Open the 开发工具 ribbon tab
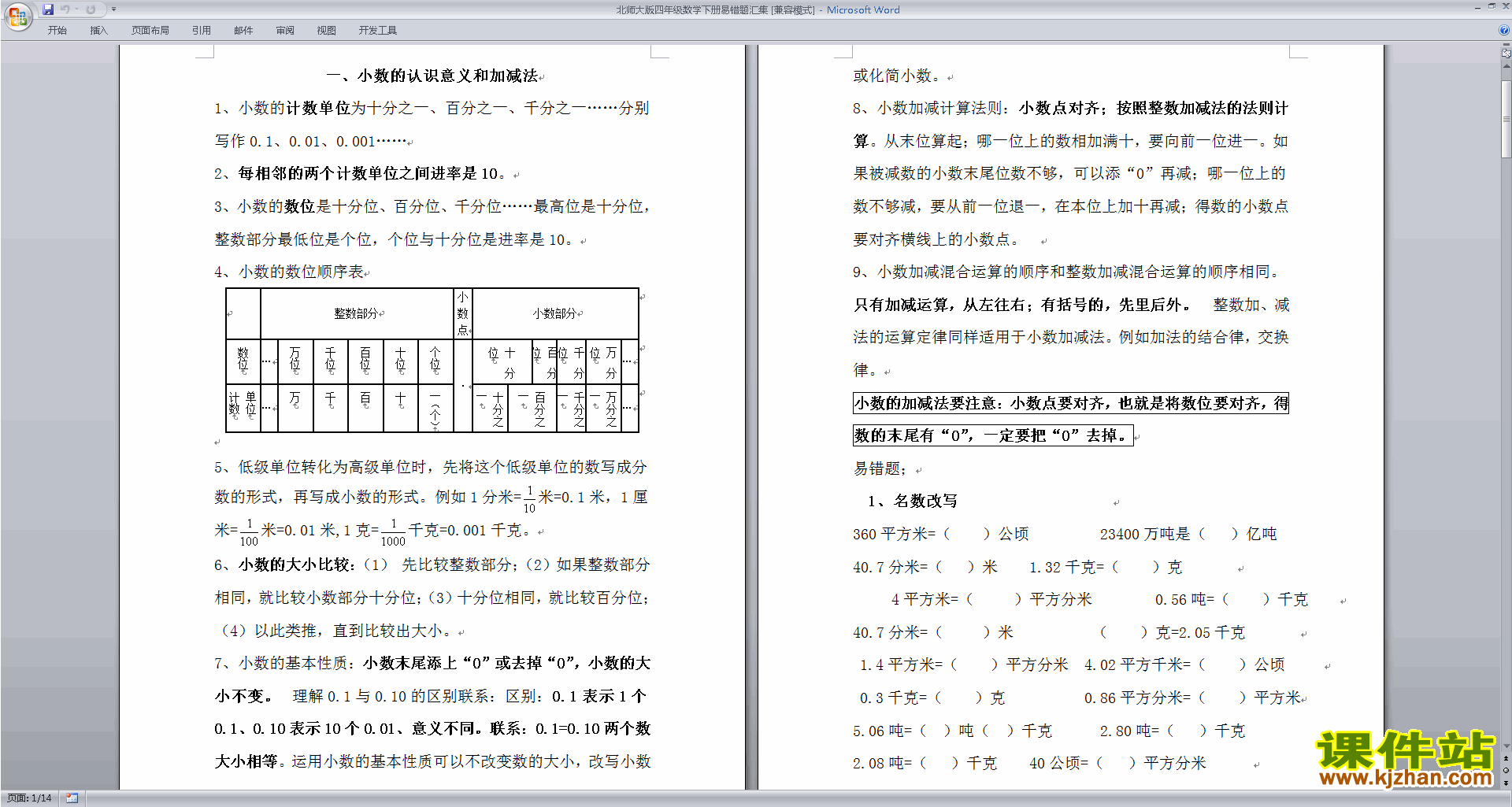1512x807 pixels. (x=378, y=31)
